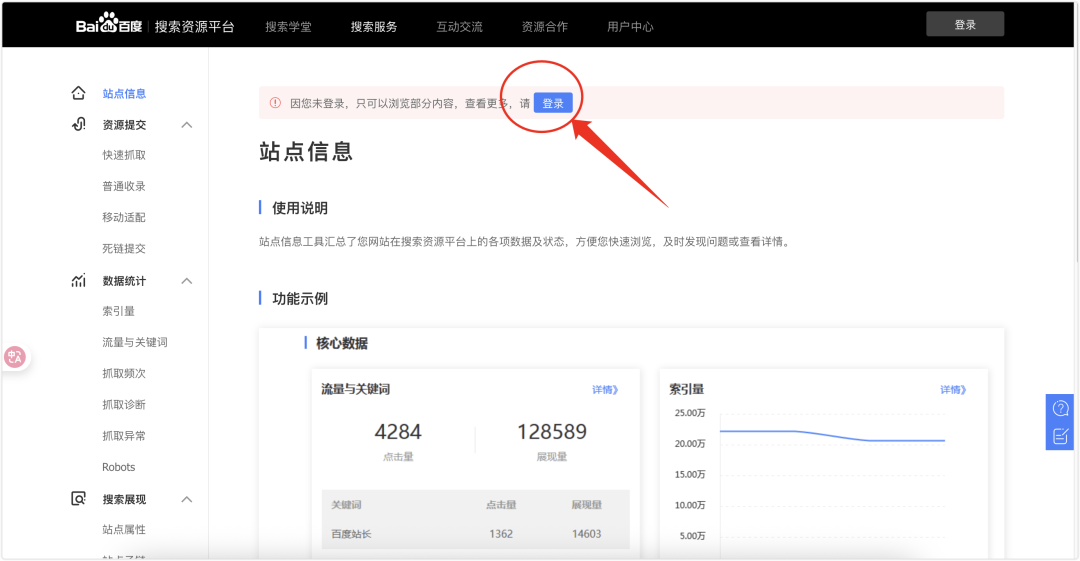This screenshot has height=561, width=1080.
Task: Open the 用户中心 menu
Action: [630, 27]
